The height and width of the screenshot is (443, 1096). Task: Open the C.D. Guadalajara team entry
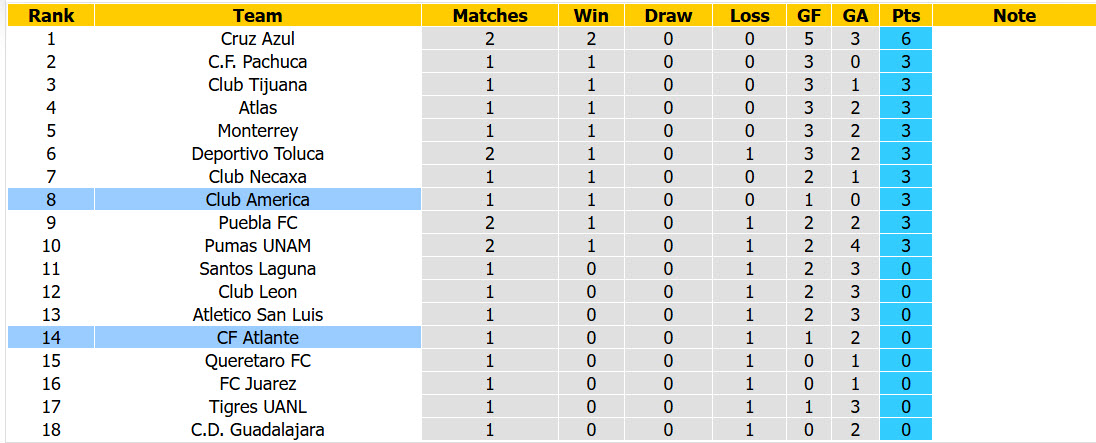coord(258,430)
